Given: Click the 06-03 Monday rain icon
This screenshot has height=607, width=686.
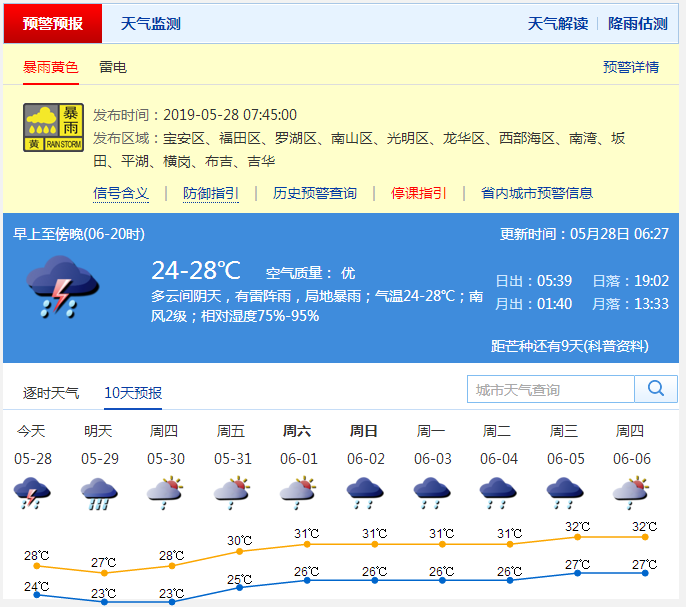Looking at the screenshot, I should [430, 493].
